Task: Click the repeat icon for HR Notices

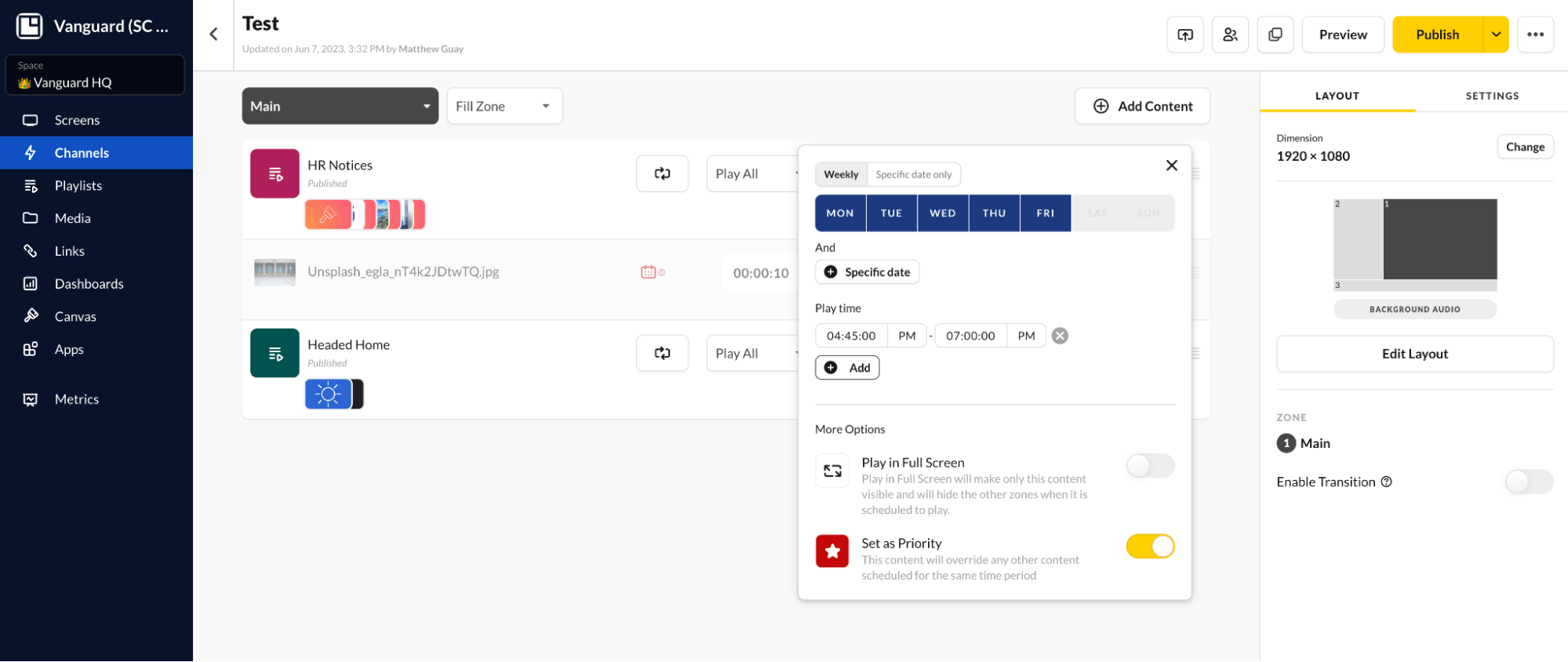Action: tap(662, 174)
